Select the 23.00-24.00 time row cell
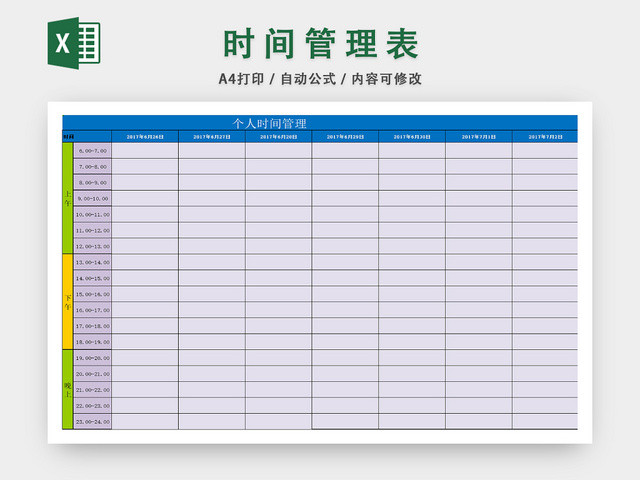 coord(93,421)
